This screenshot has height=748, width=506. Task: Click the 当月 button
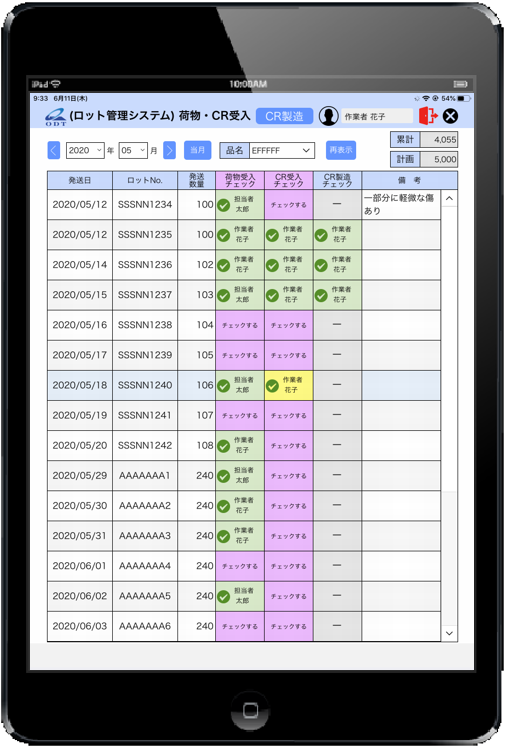197,150
